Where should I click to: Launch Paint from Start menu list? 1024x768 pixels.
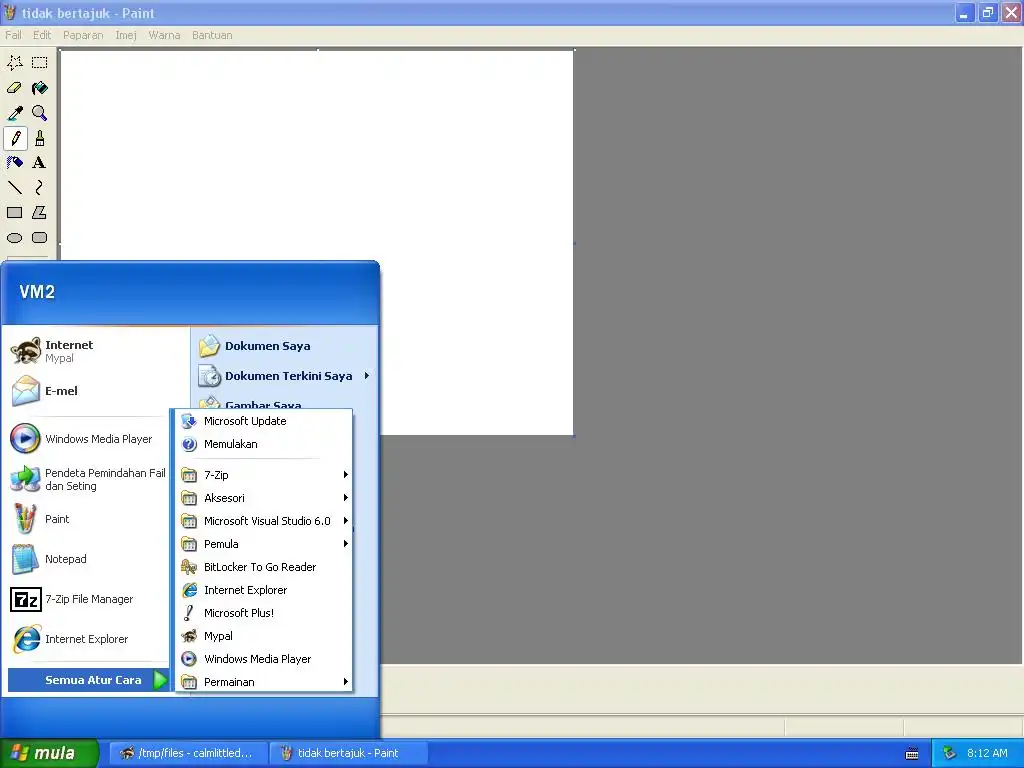pos(88,519)
